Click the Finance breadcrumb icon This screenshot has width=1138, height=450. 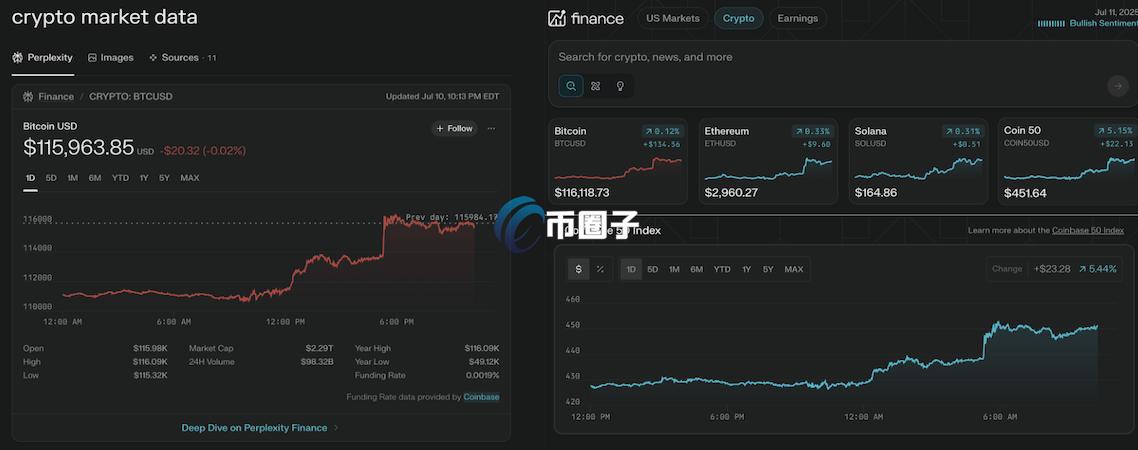pyautogui.click(x=28, y=97)
